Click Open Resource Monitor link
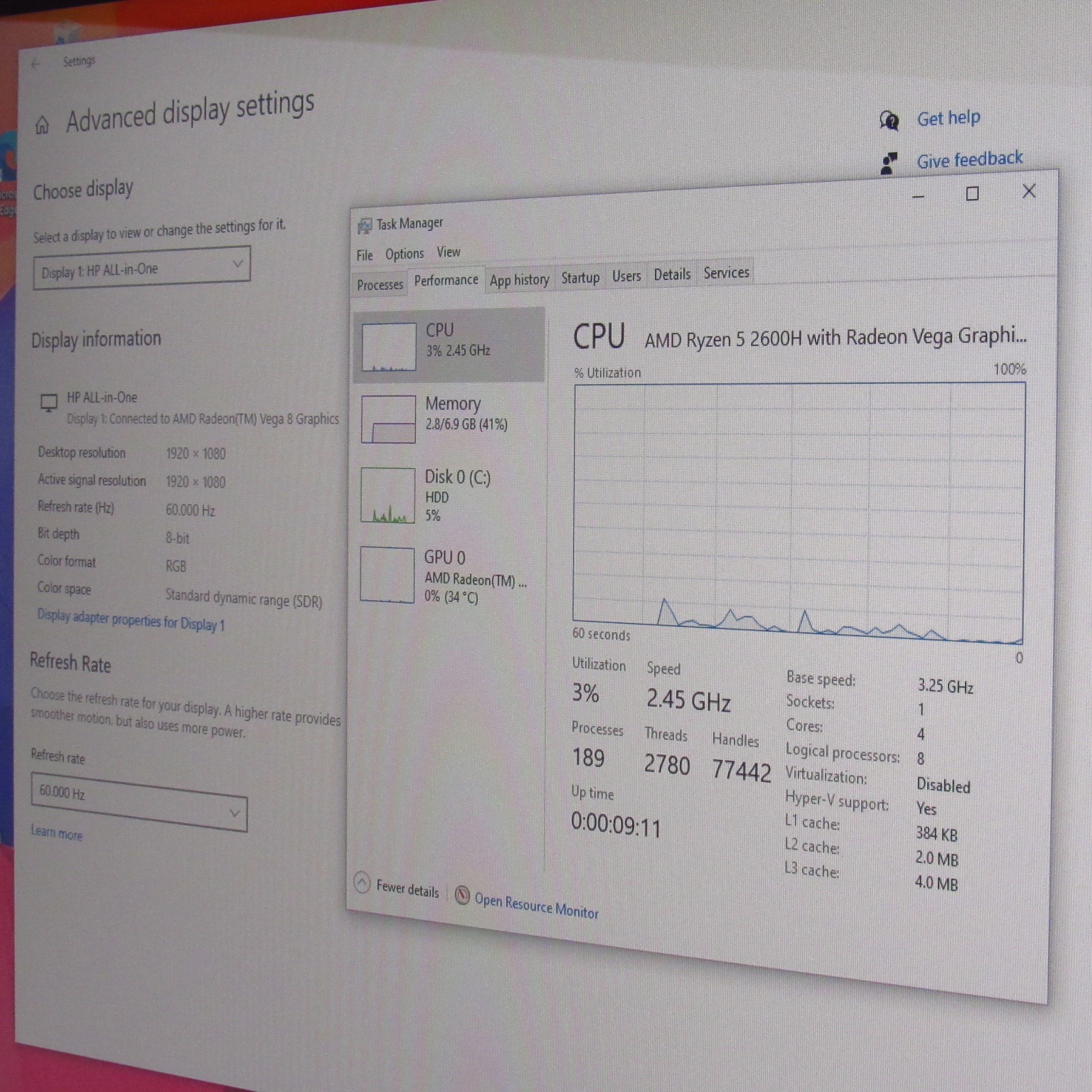1092x1092 pixels. (x=536, y=906)
